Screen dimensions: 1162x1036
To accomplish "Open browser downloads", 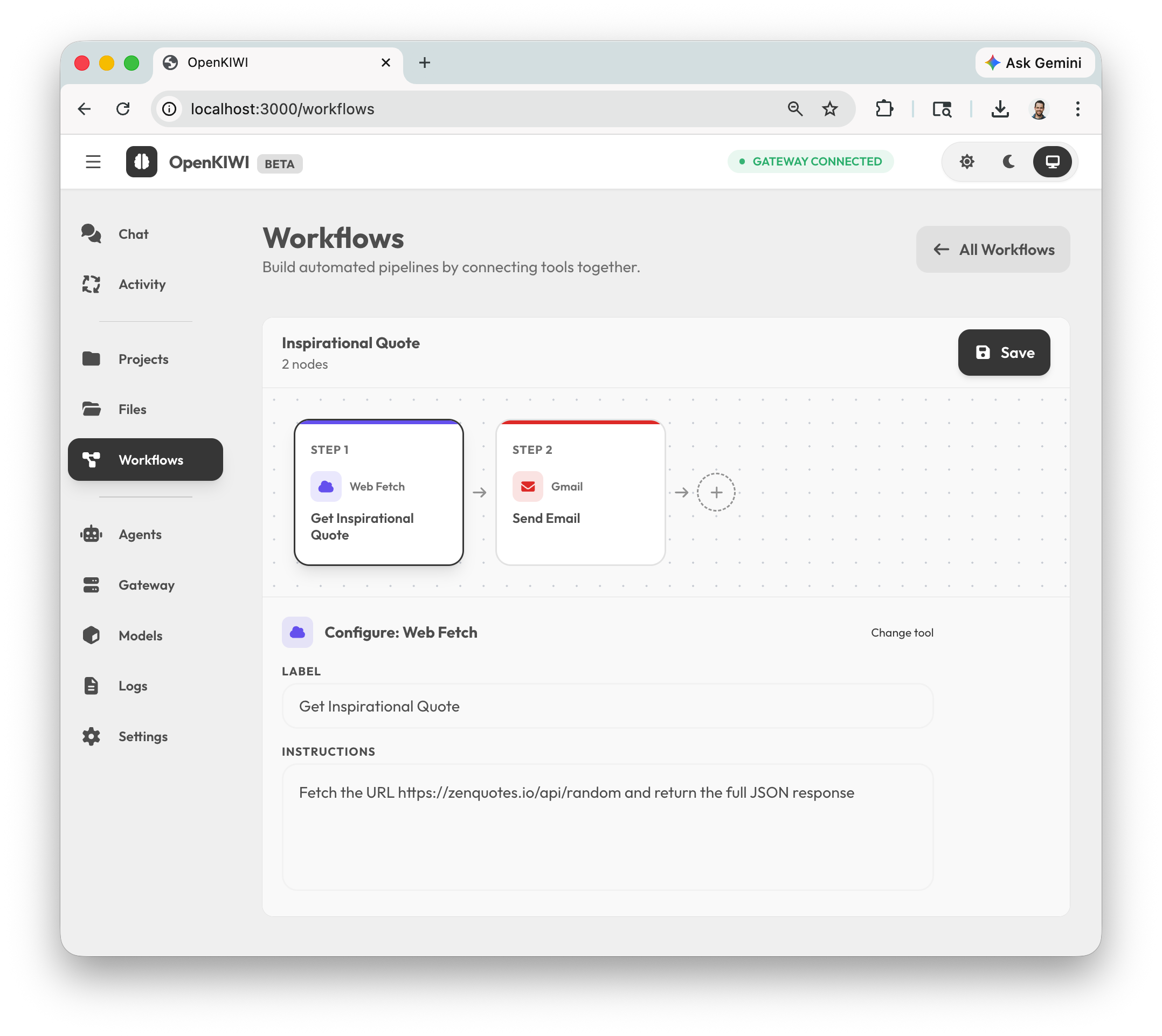I will [x=1000, y=109].
